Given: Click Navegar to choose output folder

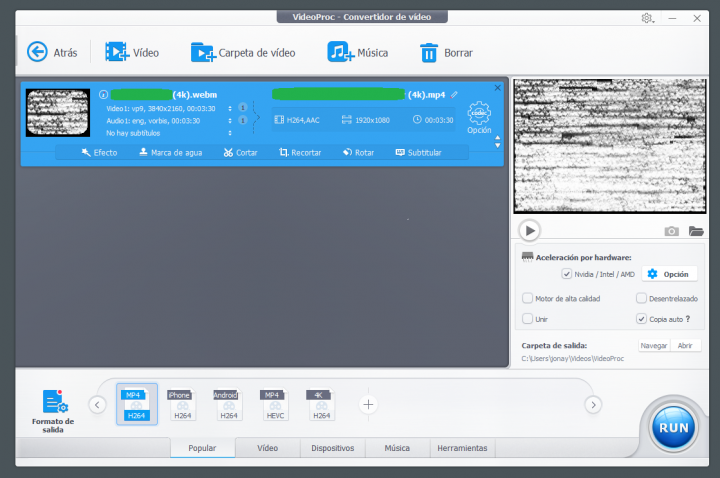Looking at the screenshot, I should point(654,345).
